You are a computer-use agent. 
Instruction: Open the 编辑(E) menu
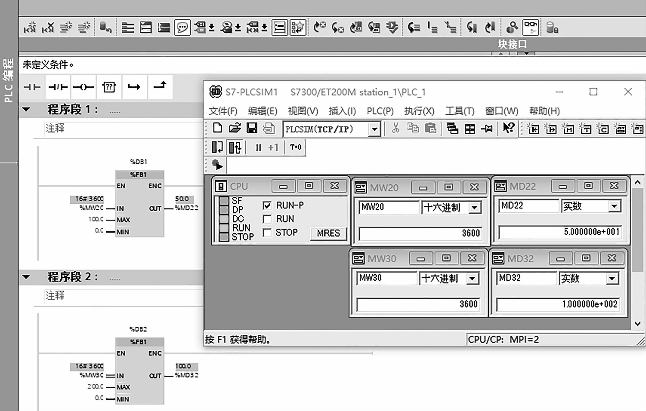coord(262,111)
